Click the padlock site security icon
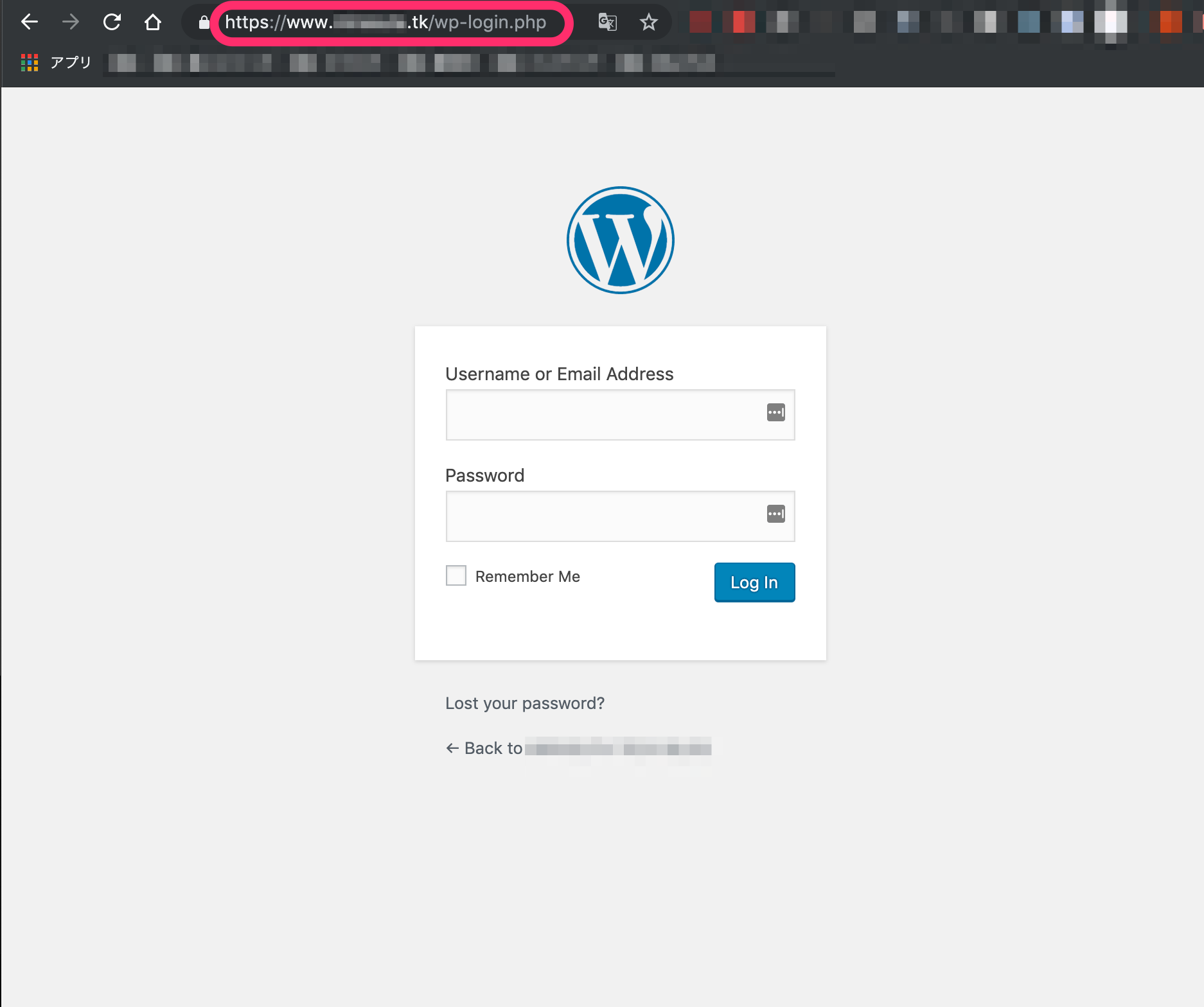 [204, 22]
